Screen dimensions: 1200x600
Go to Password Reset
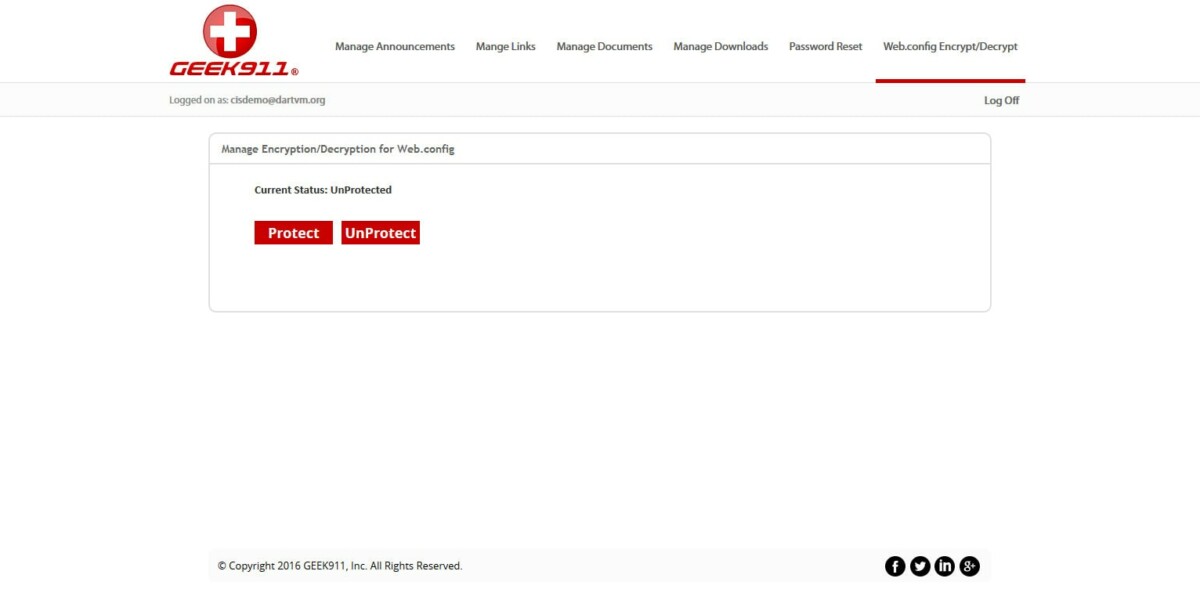tap(826, 46)
